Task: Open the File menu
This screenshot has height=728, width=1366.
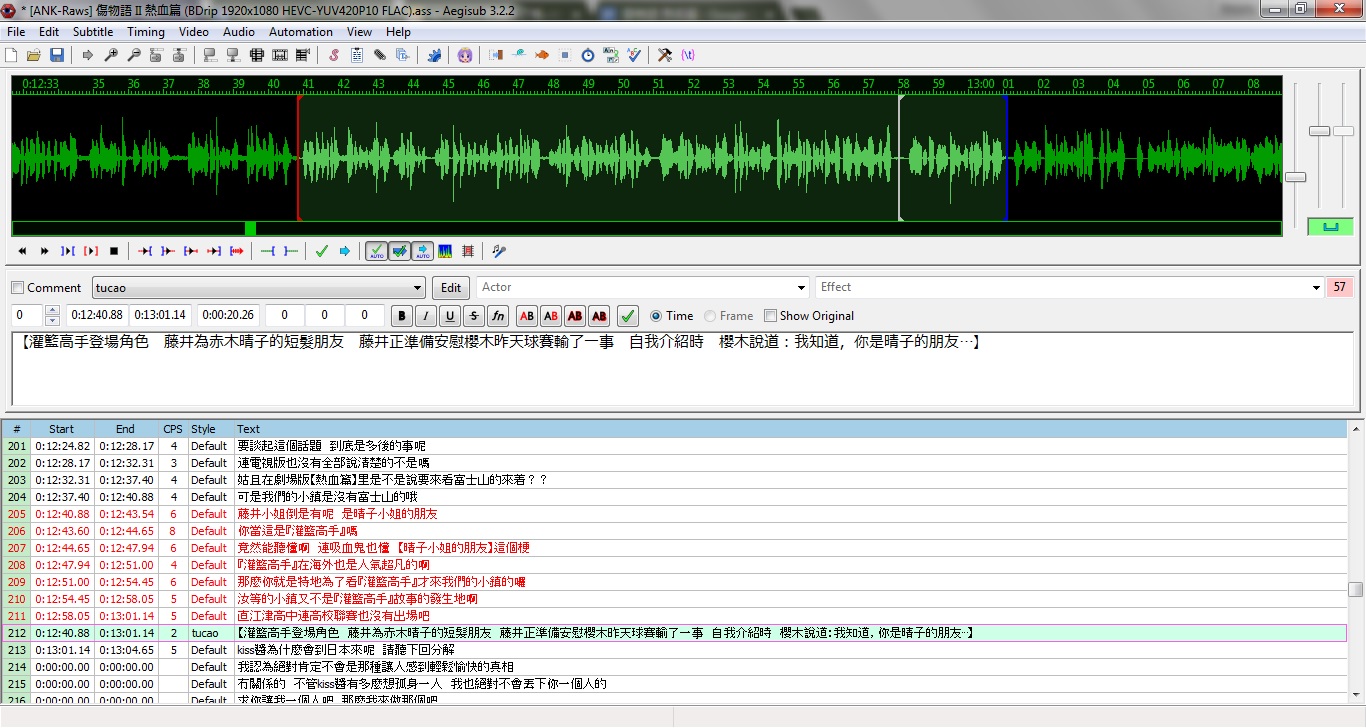Action: (x=16, y=32)
